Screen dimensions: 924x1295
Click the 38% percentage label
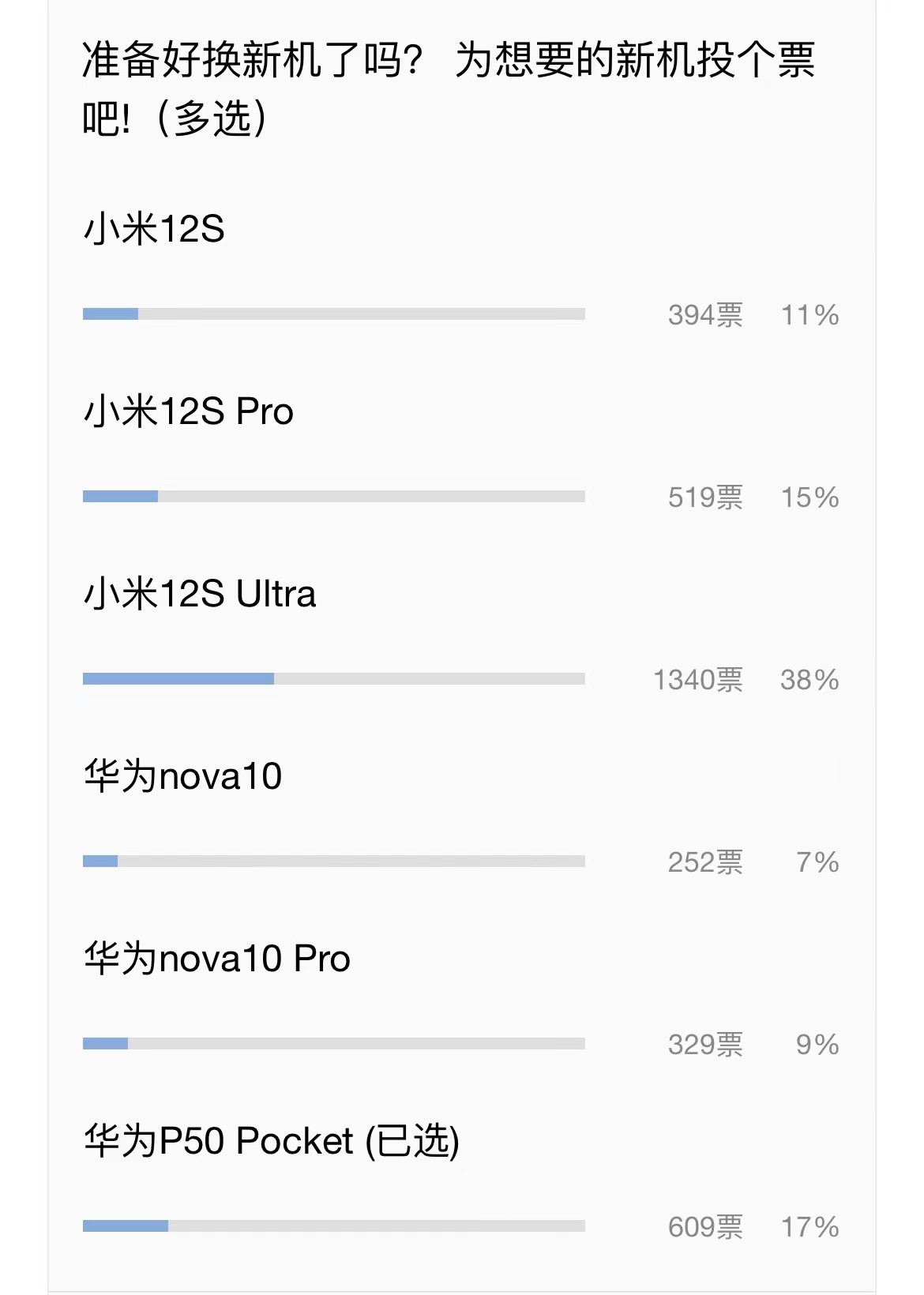[809, 680]
